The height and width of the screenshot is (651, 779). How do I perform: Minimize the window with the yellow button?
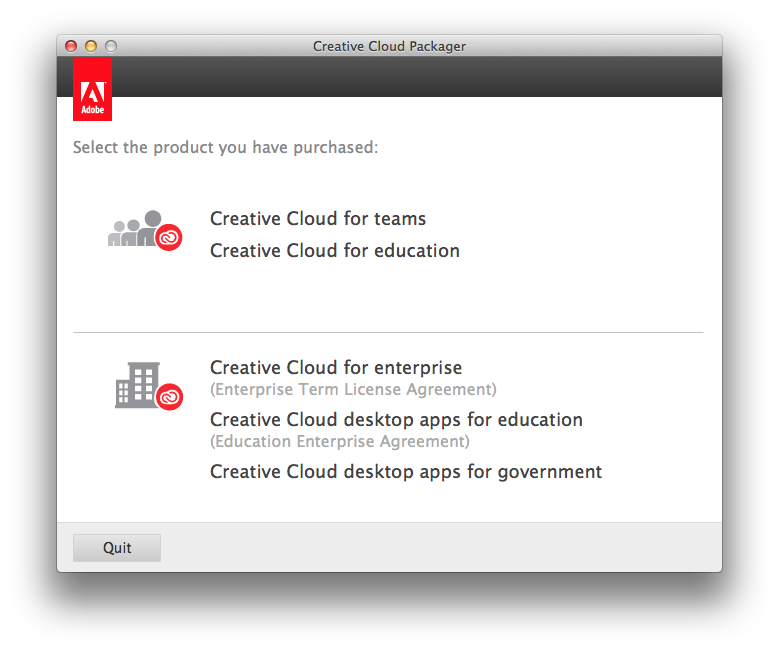click(x=91, y=46)
